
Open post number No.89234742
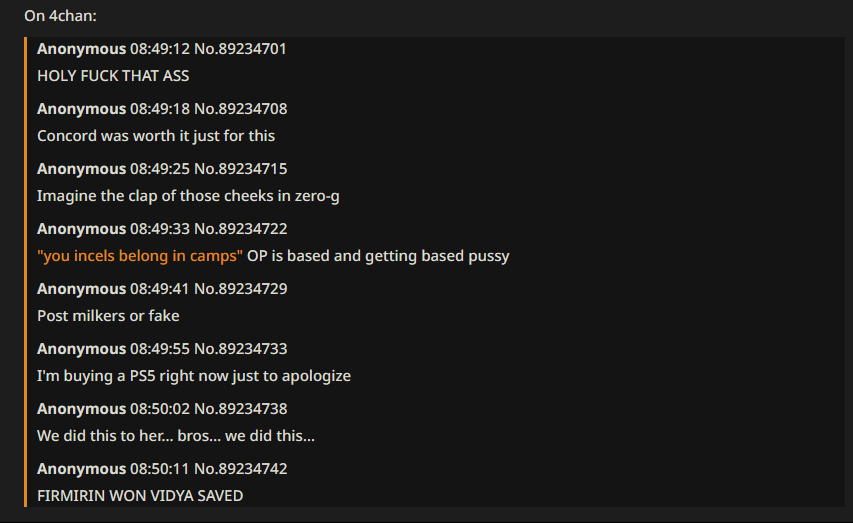tap(240, 469)
